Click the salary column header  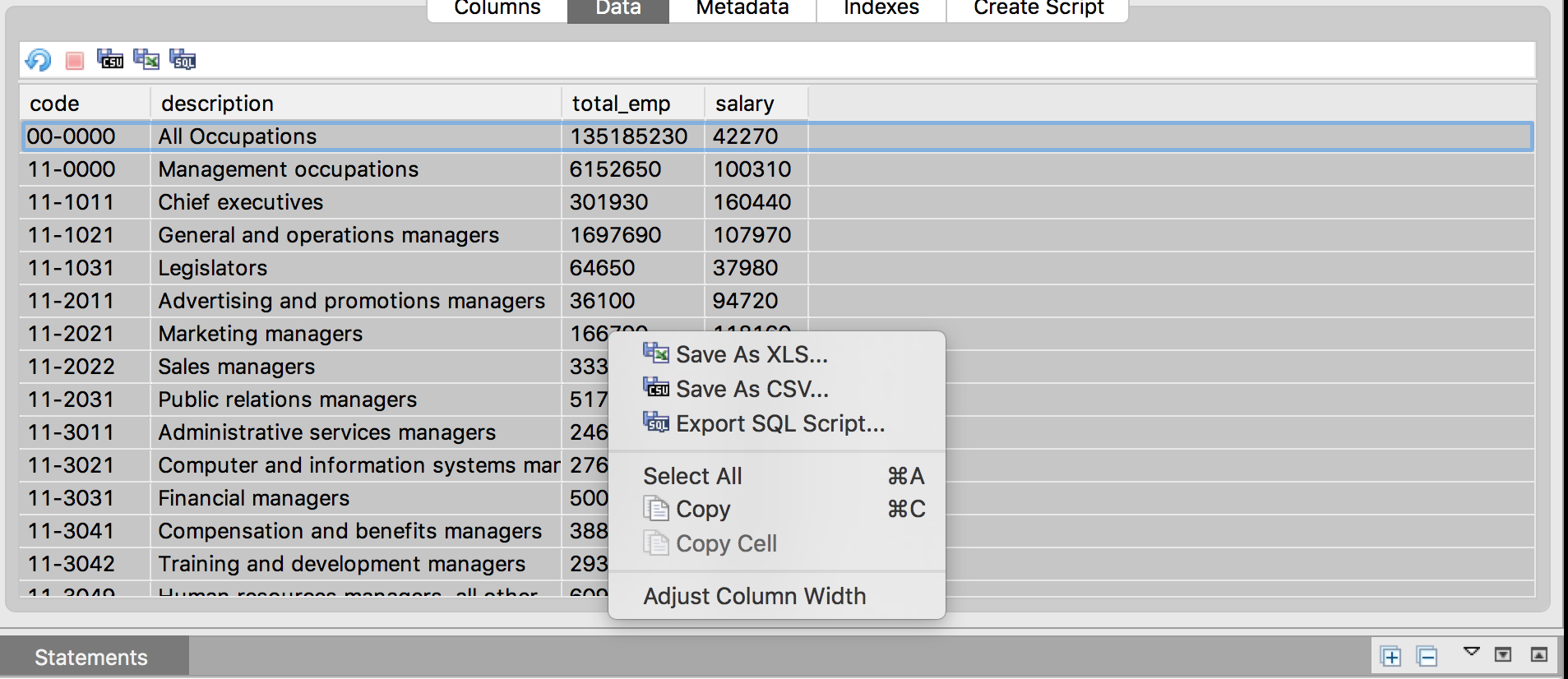tap(744, 104)
